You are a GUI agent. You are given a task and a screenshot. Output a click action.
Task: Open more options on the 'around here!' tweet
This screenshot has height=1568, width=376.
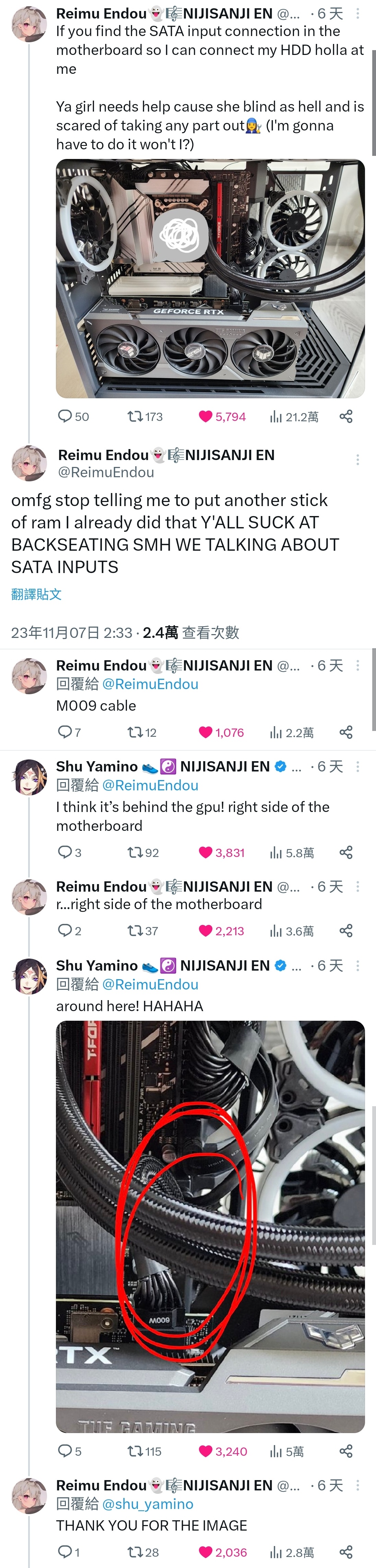point(358,966)
